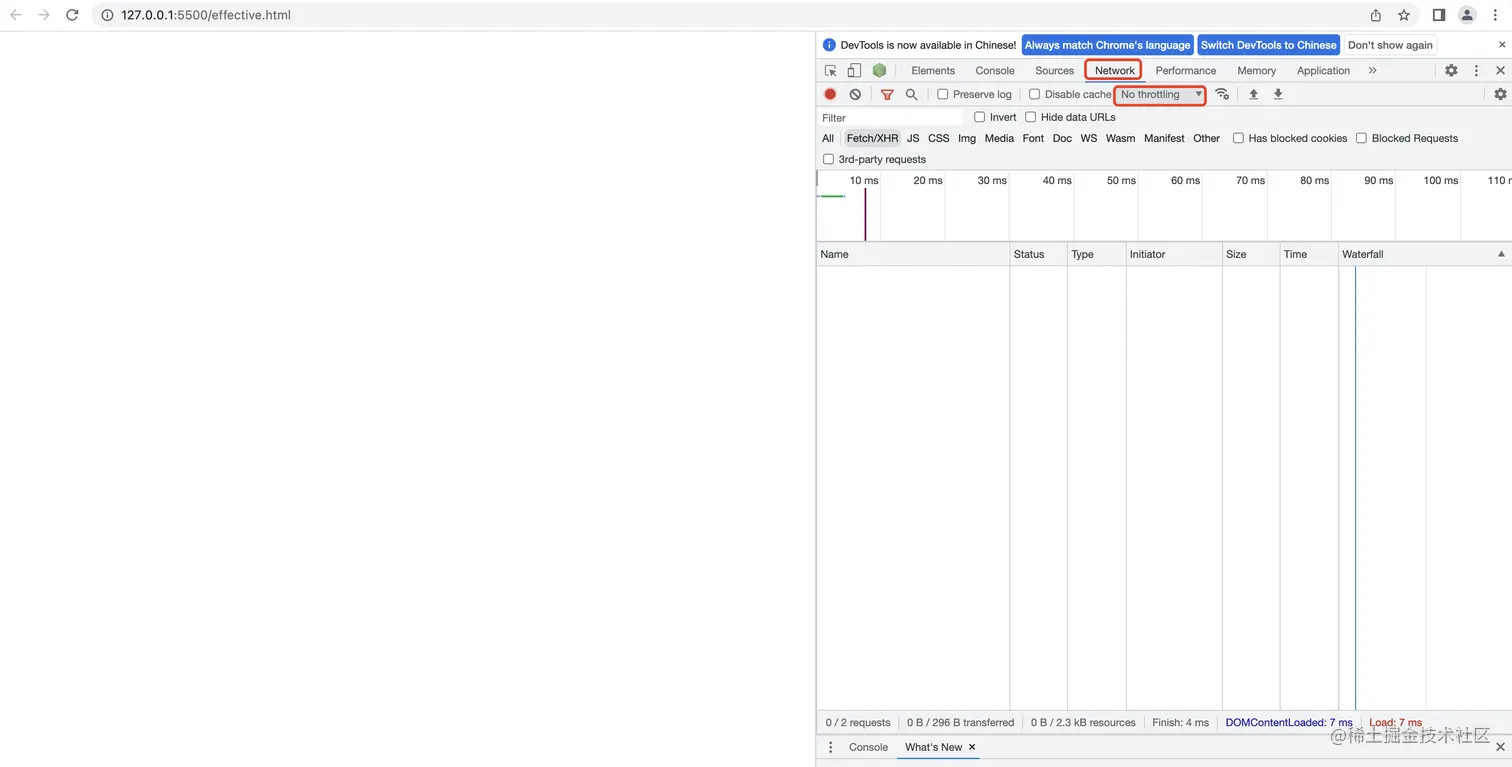Filter requests by Fetch/XHR

[x=872, y=138]
